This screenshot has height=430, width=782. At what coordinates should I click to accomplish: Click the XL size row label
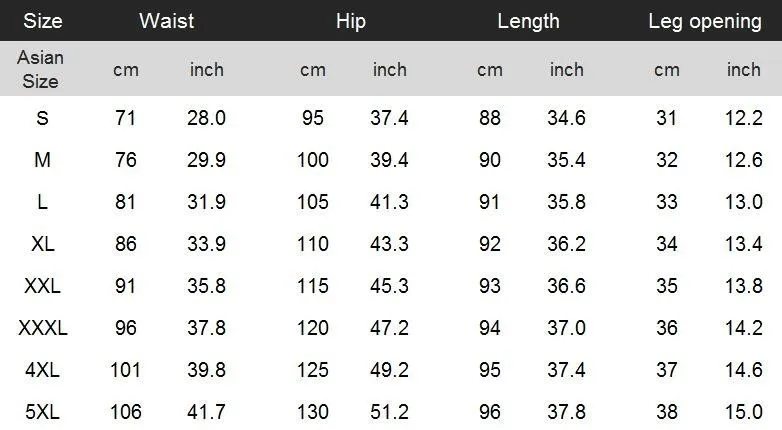tap(43, 244)
